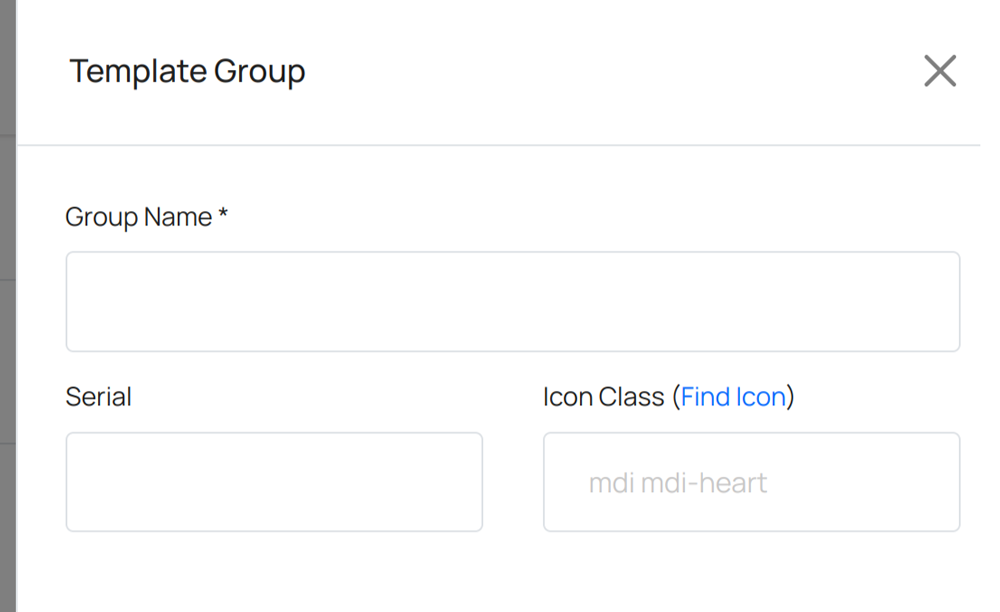Click the Template Group heading
This screenshot has width=1000, height=612.
187,72
